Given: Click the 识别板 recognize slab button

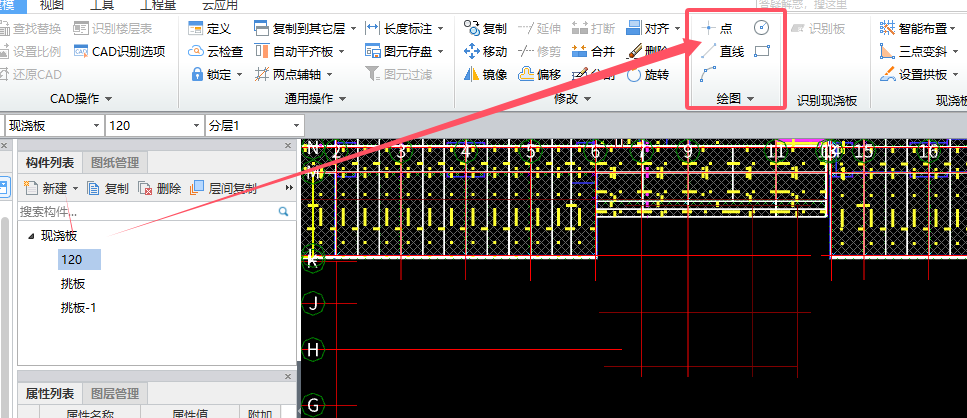Looking at the screenshot, I should 818,28.
